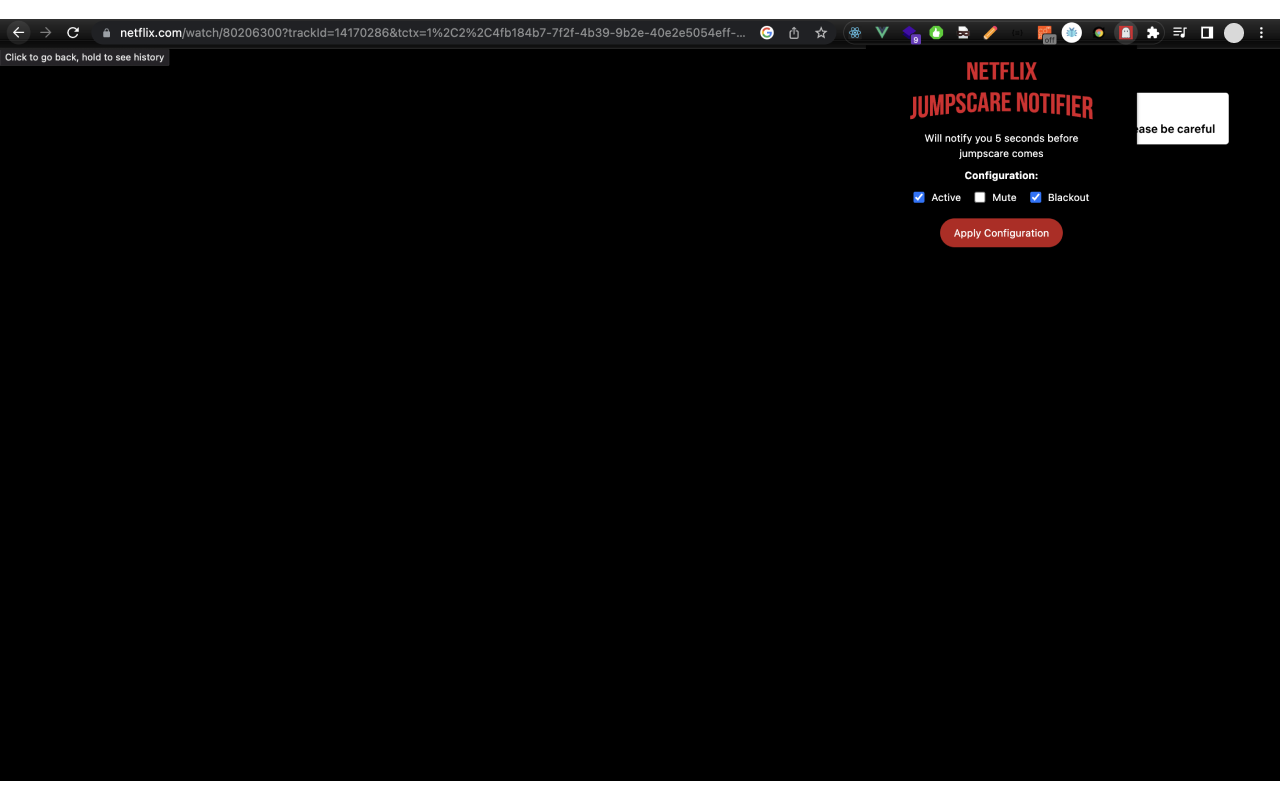Click the green thumbs-up extension icon
The height and width of the screenshot is (800, 1280).
tap(936, 32)
